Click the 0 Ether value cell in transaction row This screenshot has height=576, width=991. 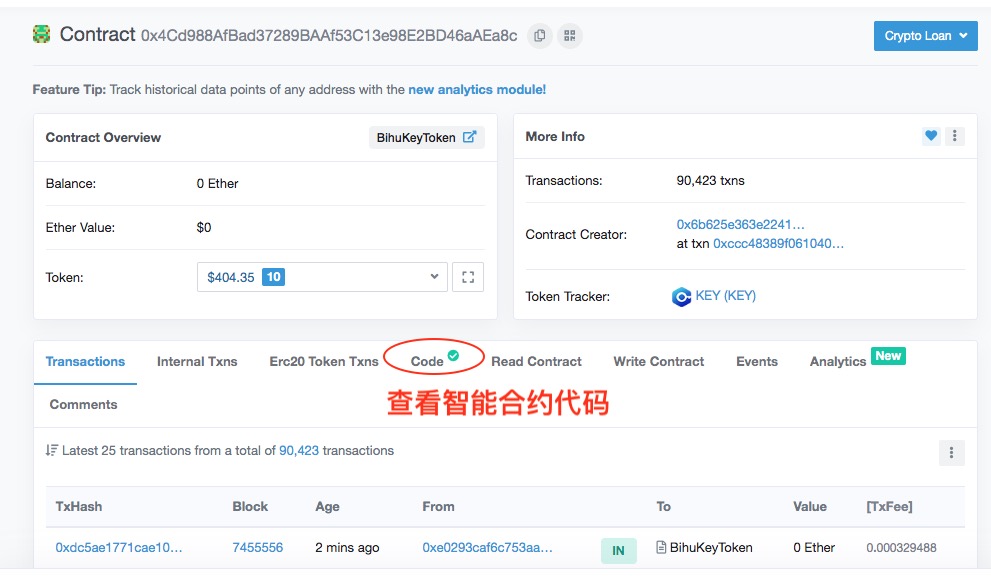coord(814,548)
